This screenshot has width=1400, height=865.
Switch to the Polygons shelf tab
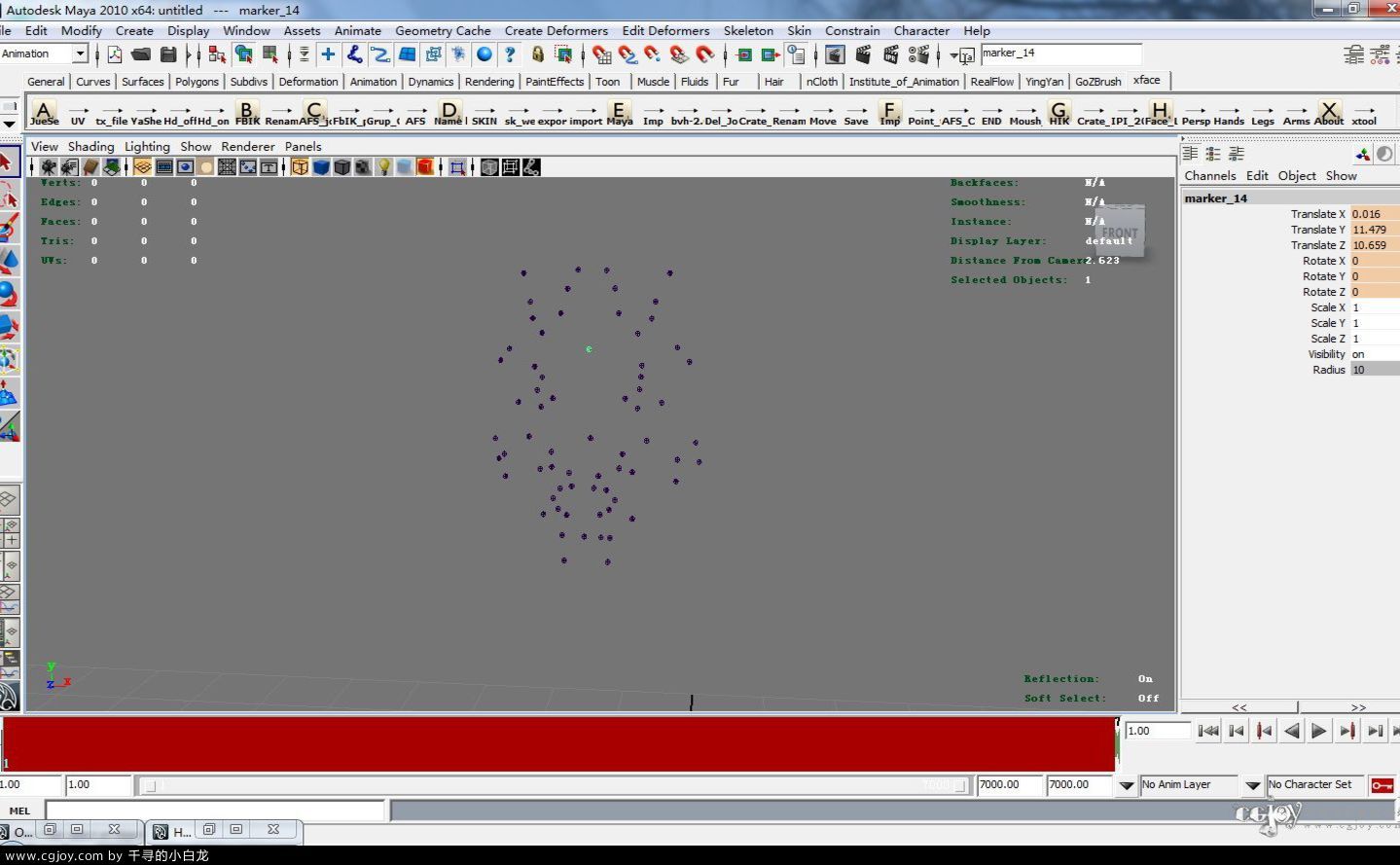click(x=197, y=82)
